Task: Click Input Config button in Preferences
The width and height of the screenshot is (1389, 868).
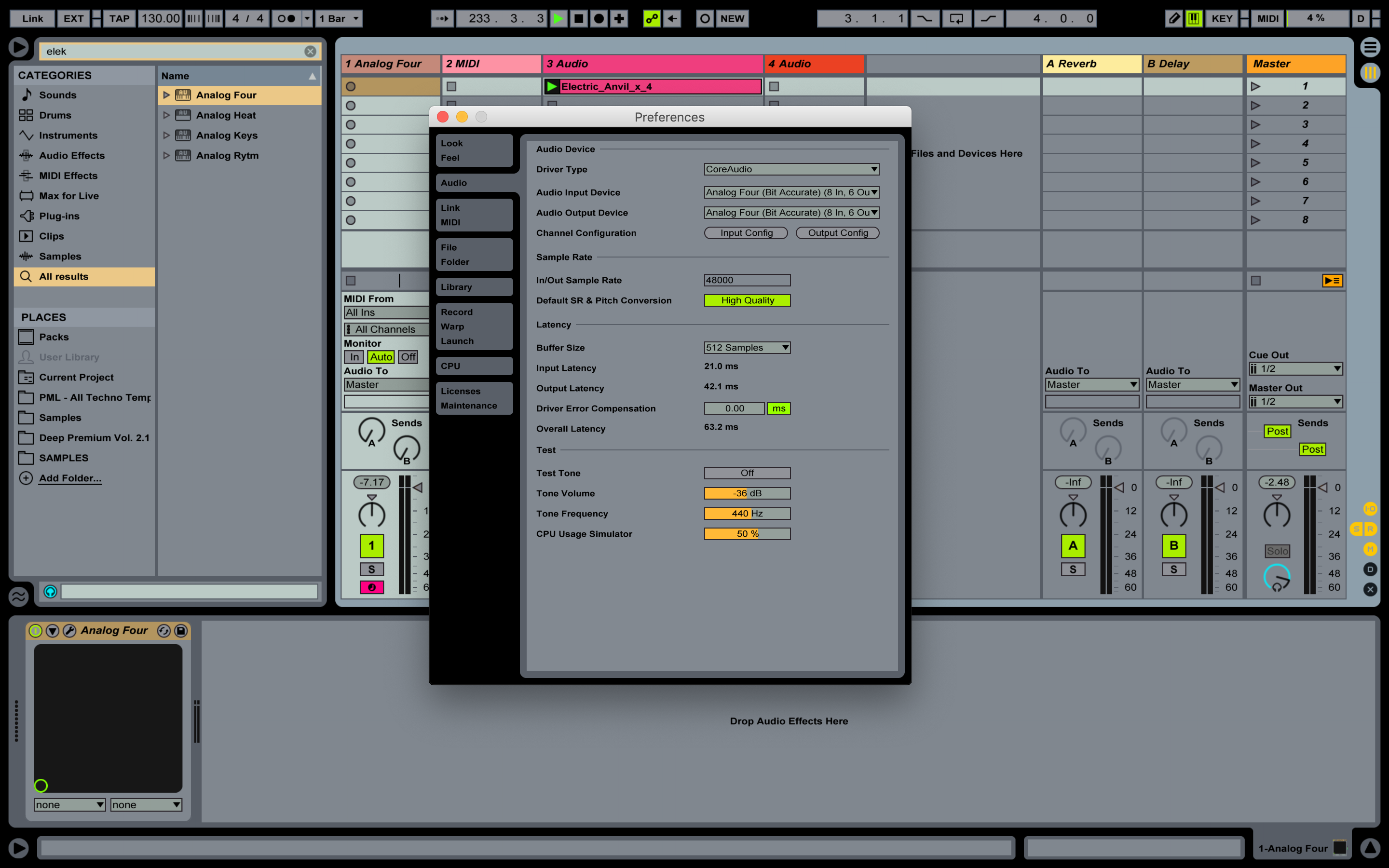Action: (x=746, y=232)
